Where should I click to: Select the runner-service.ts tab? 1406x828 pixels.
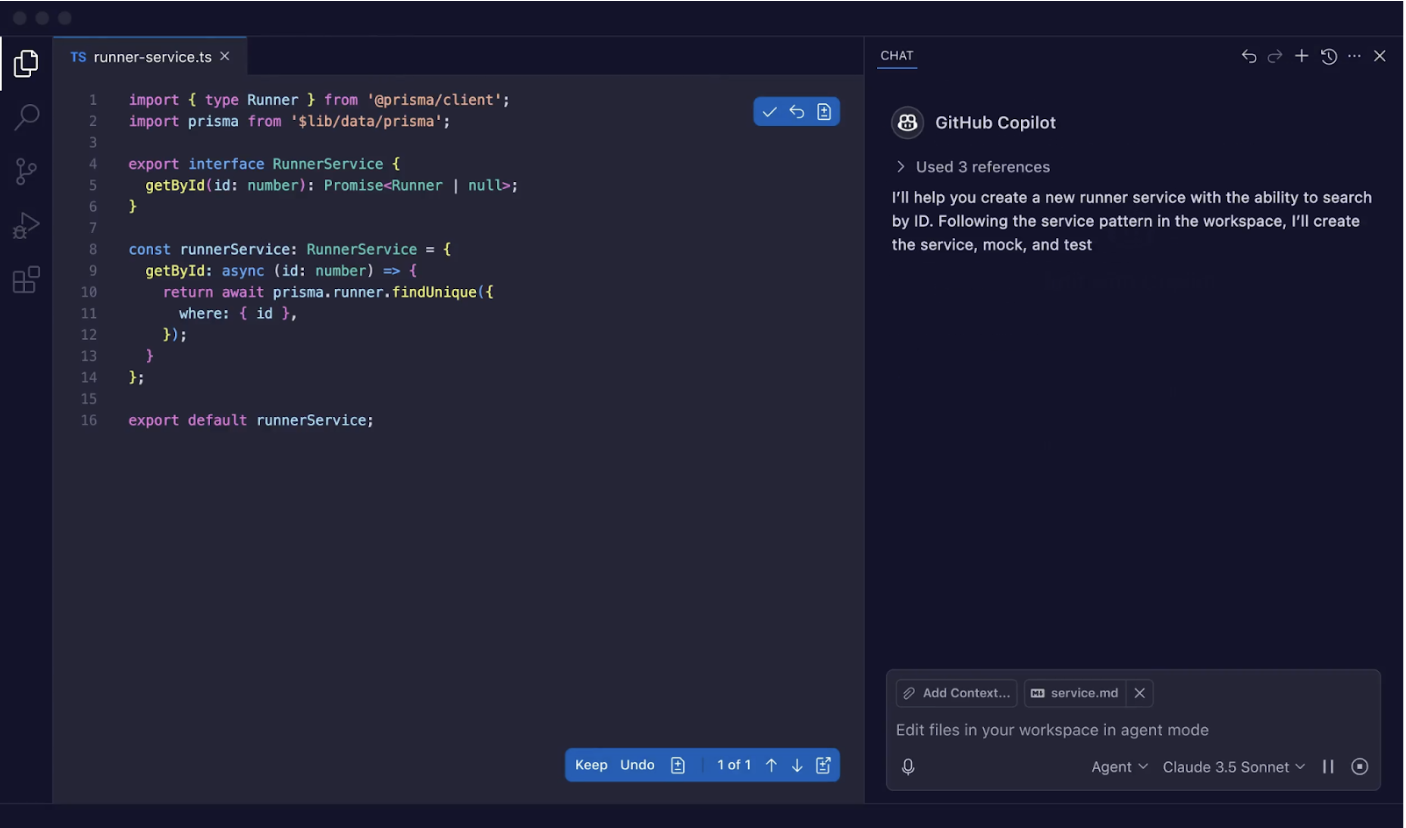(x=151, y=57)
